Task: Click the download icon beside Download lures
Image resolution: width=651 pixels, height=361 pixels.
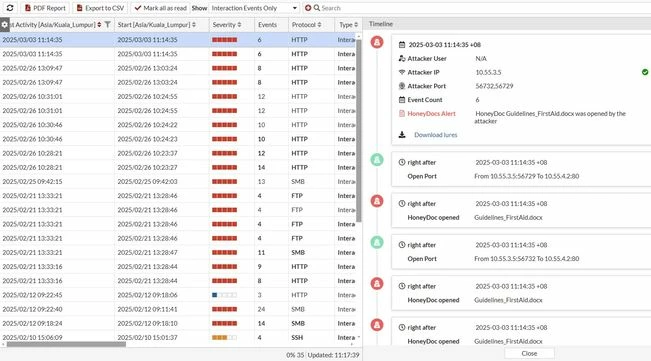Action: pyautogui.click(x=402, y=135)
